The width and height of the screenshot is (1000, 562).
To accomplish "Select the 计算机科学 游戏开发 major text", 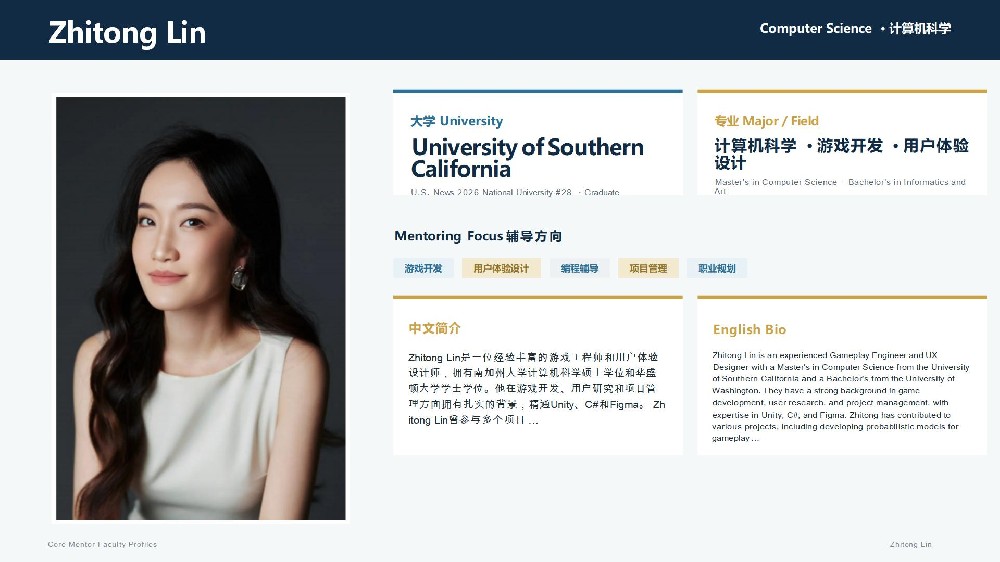I will (841, 154).
